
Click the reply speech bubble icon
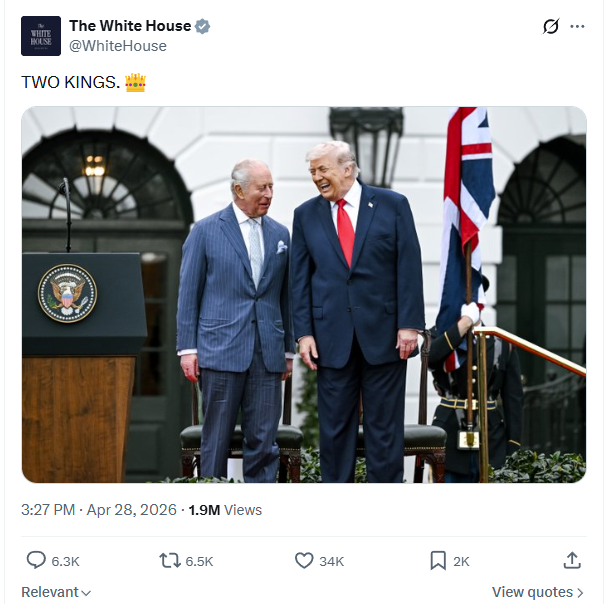pos(36,561)
